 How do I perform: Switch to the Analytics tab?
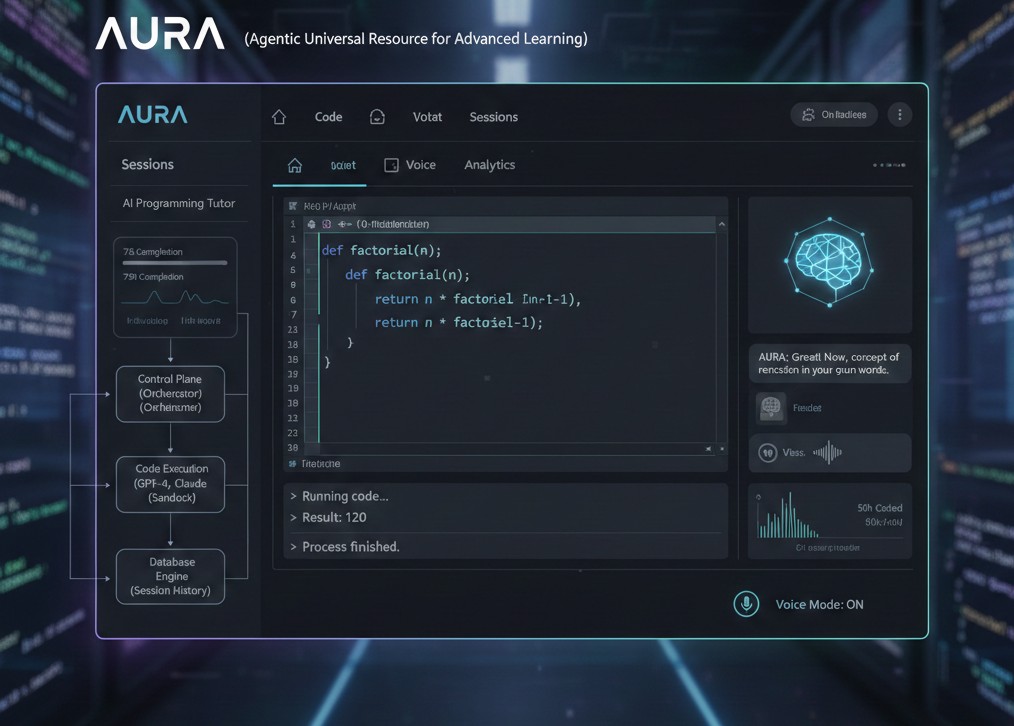pyautogui.click(x=490, y=165)
